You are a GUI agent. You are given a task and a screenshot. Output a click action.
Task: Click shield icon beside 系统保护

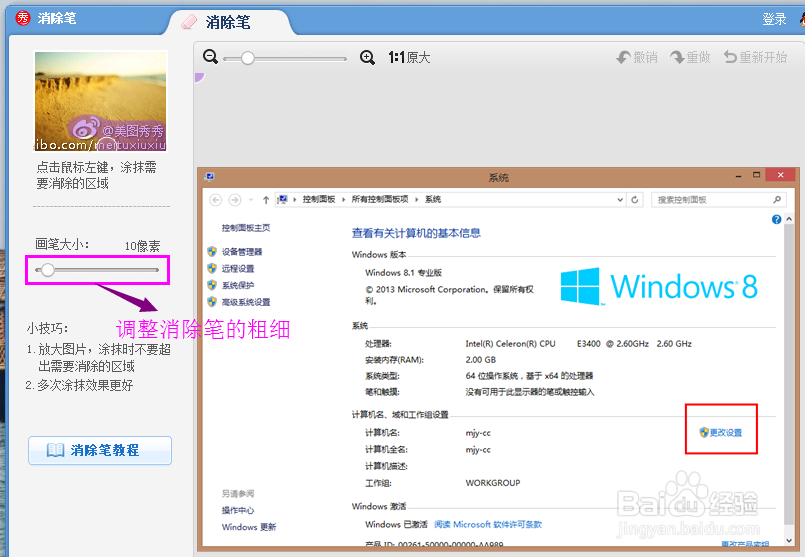[212, 284]
